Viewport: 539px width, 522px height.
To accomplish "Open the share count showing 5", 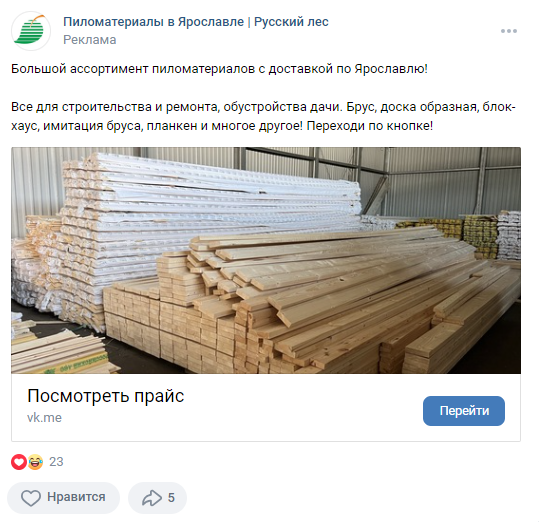I will [x=171, y=498].
